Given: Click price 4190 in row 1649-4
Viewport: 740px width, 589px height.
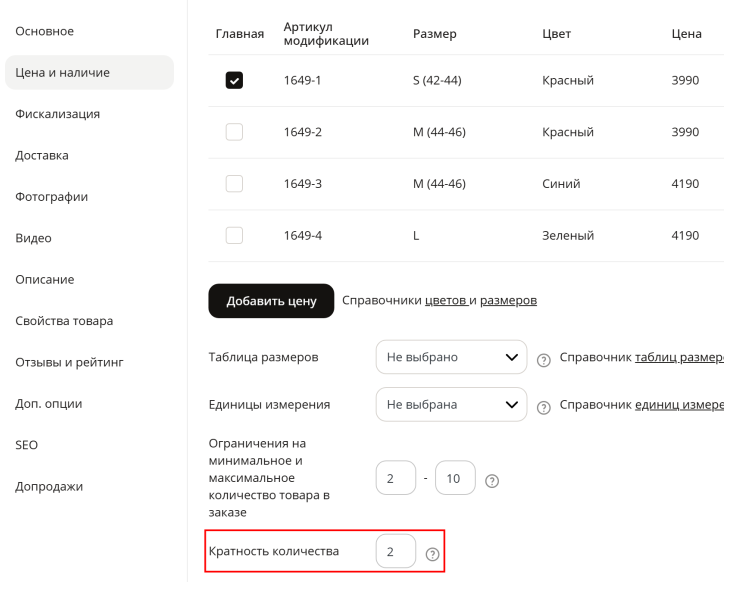Looking at the screenshot, I should tap(685, 235).
